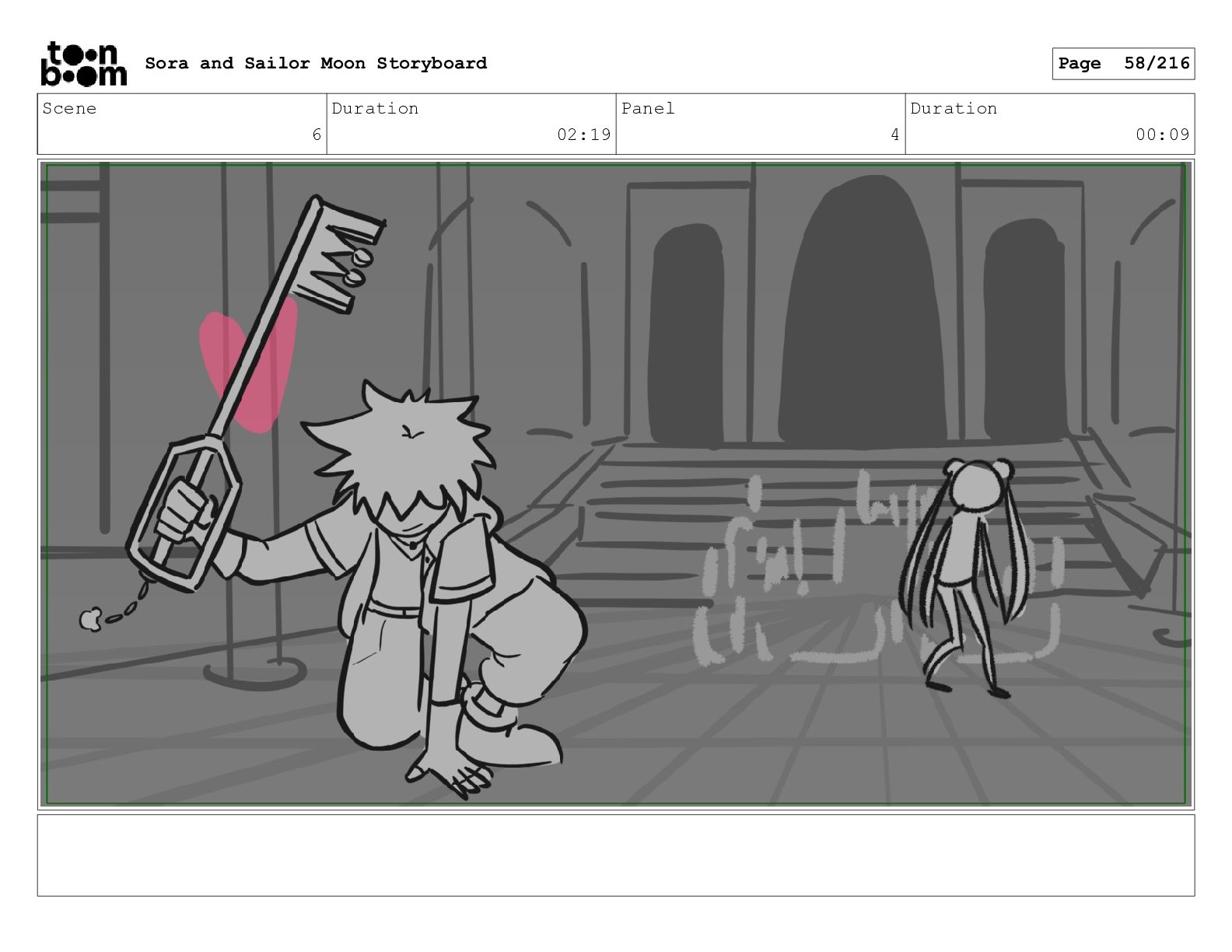
Task: Click the Toon Boom logo
Action: [83, 63]
